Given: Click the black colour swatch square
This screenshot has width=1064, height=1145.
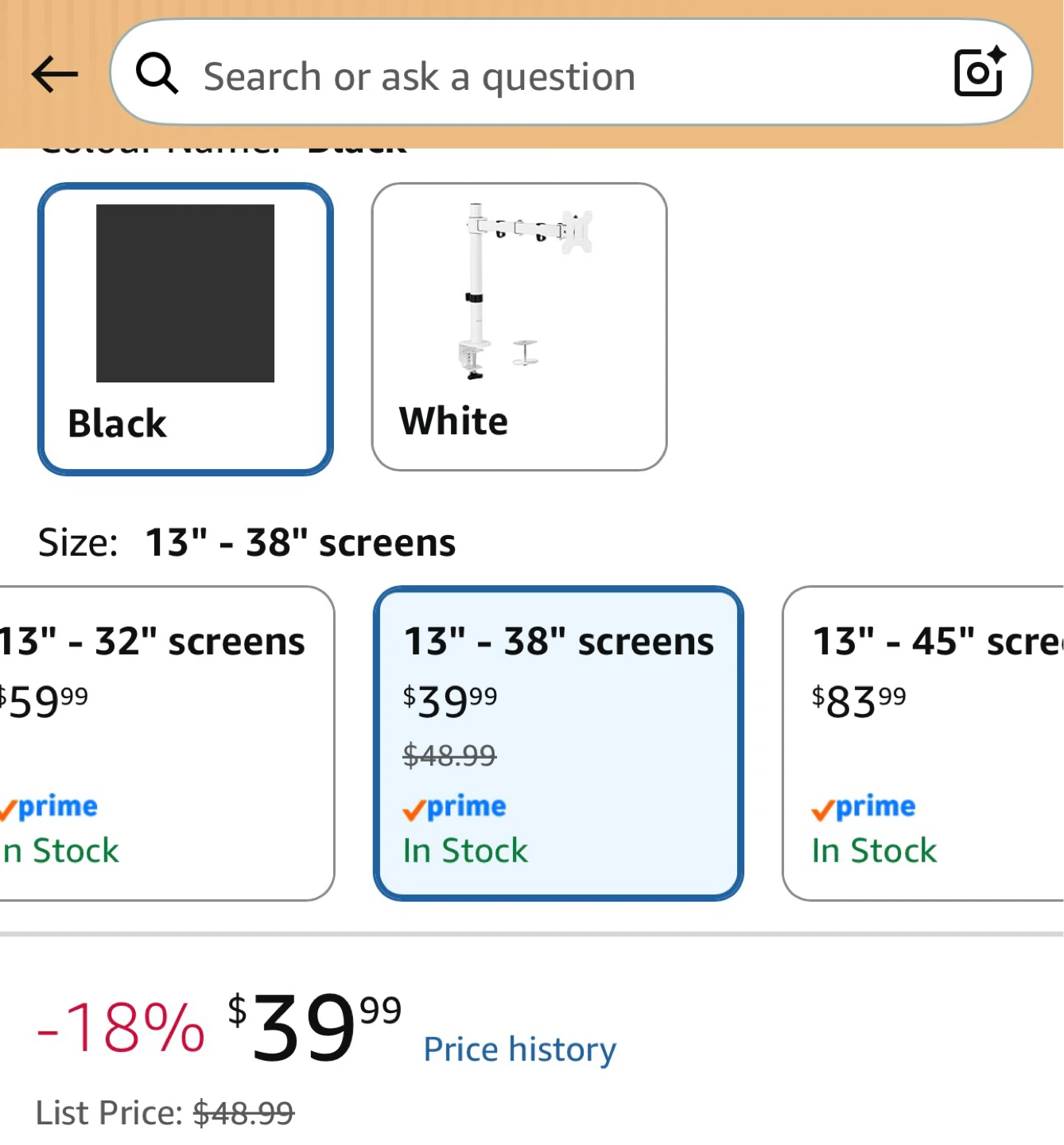Looking at the screenshot, I should pyautogui.click(x=185, y=293).
